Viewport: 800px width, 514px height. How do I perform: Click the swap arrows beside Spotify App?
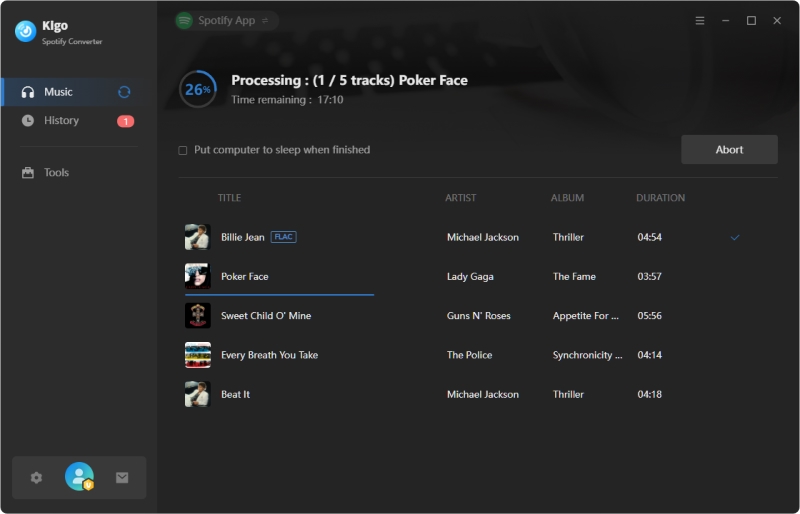coord(265,20)
